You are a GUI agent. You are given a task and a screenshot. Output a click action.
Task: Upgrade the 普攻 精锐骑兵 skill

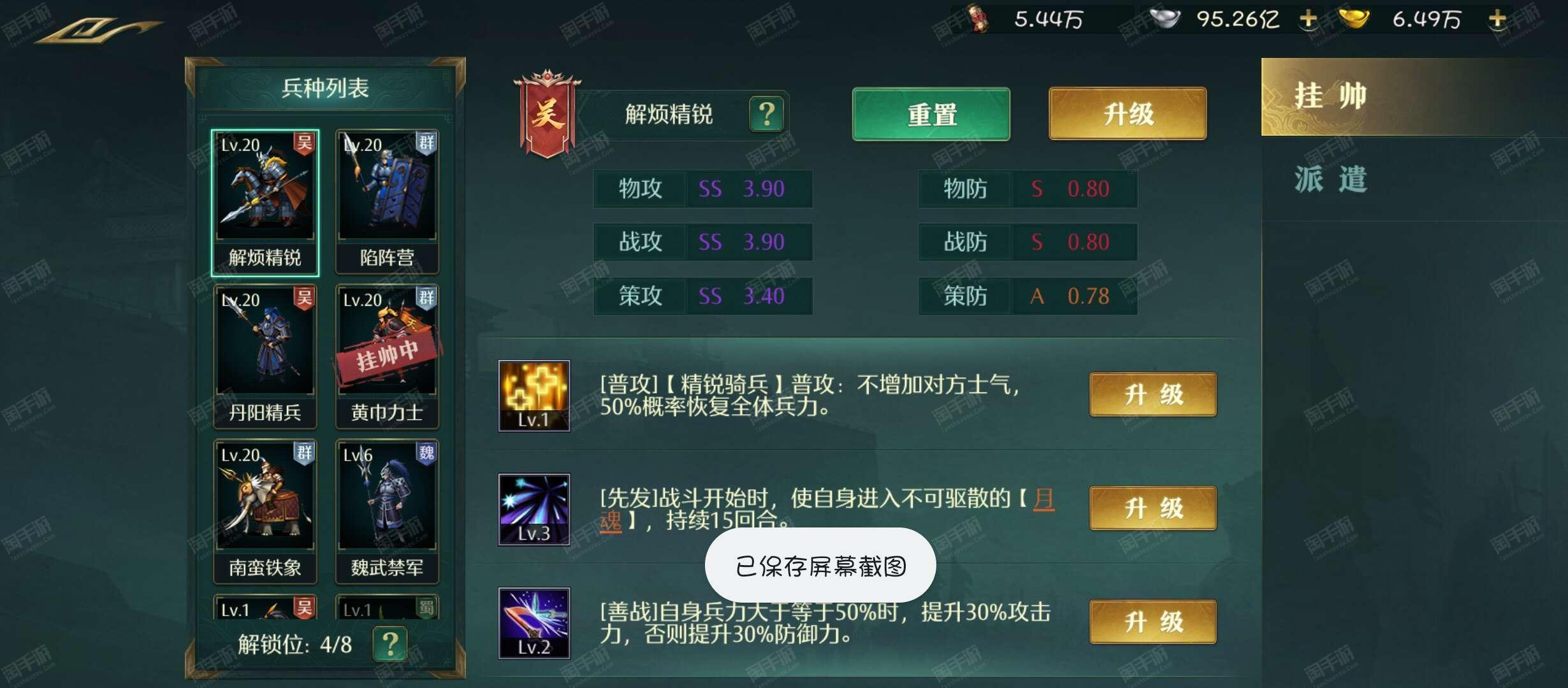point(1153,395)
